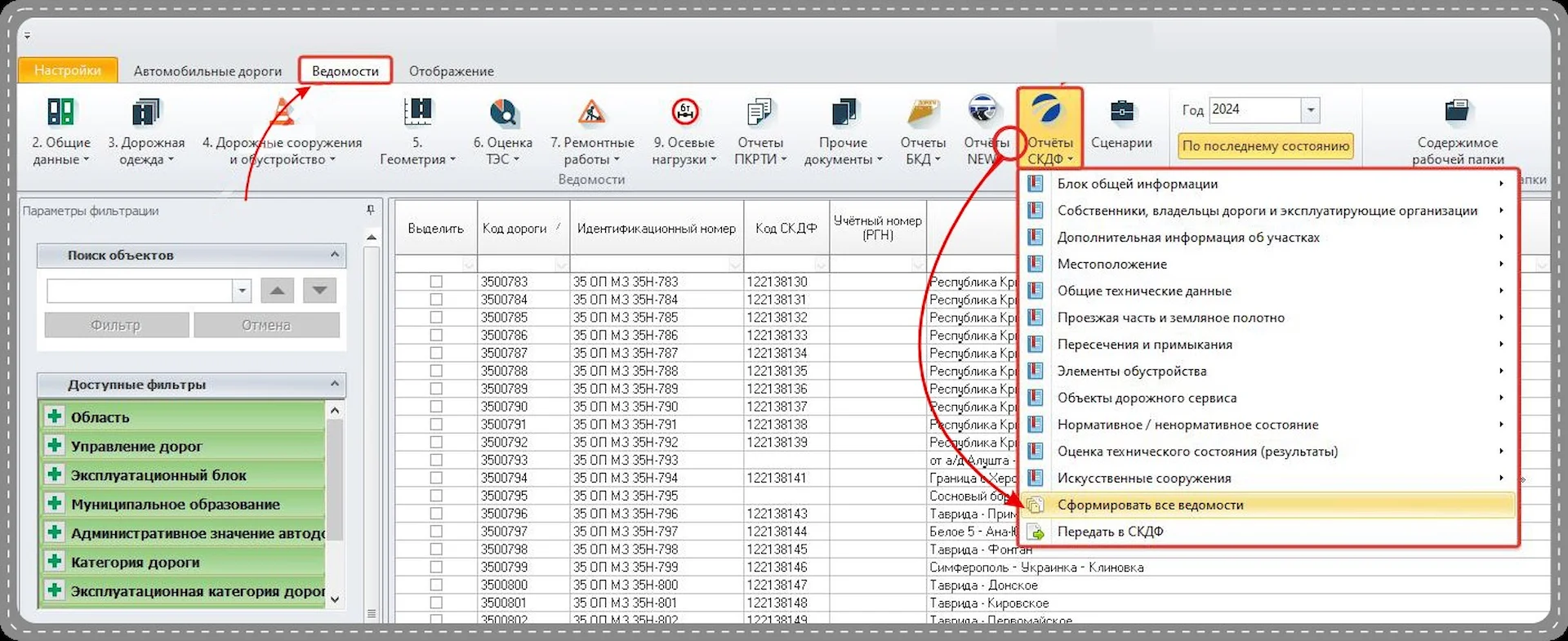The width and height of the screenshot is (1568, 641).
Task: Collapse the Поиск объектов panel
Action: tap(334, 256)
